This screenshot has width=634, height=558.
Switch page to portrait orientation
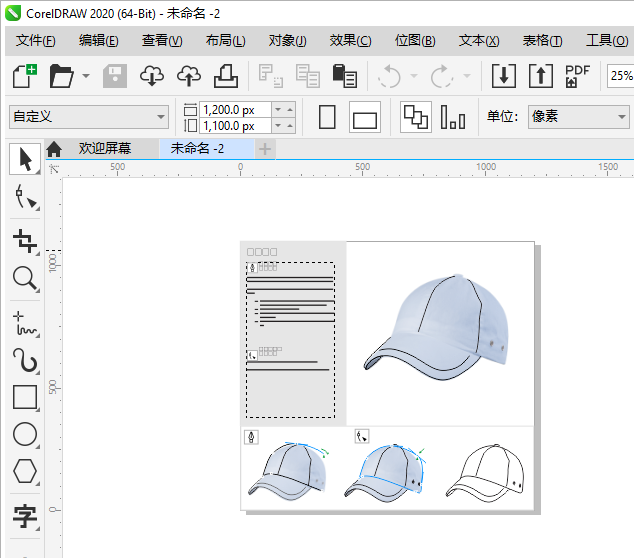pos(327,117)
